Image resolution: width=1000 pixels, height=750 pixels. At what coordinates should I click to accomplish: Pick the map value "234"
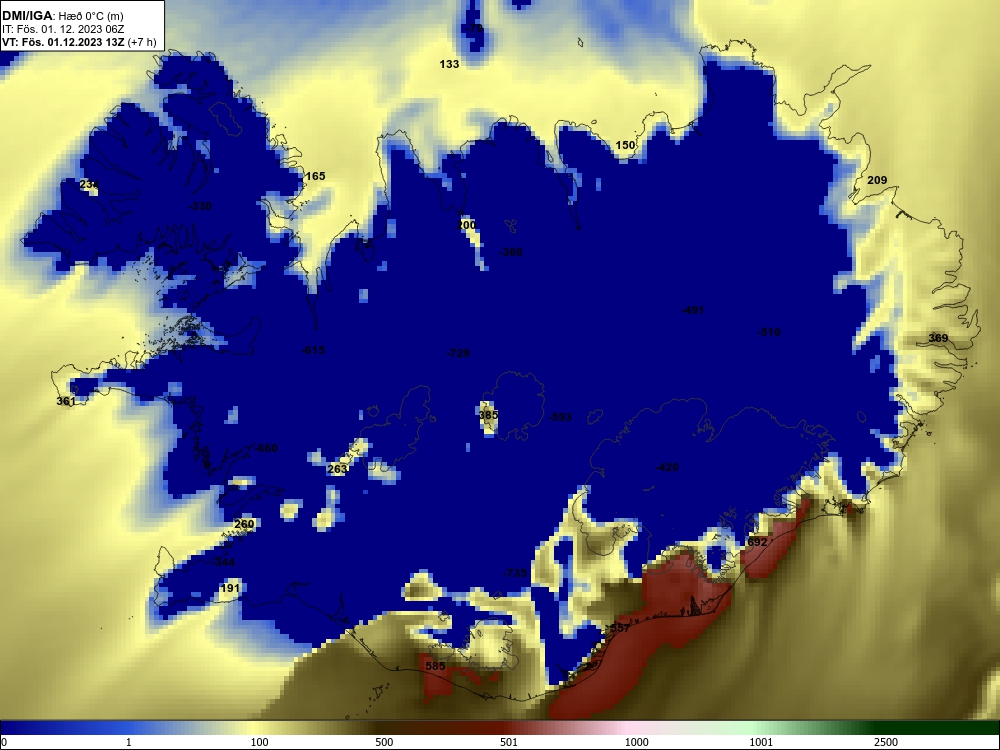pyautogui.click(x=89, y=184)
